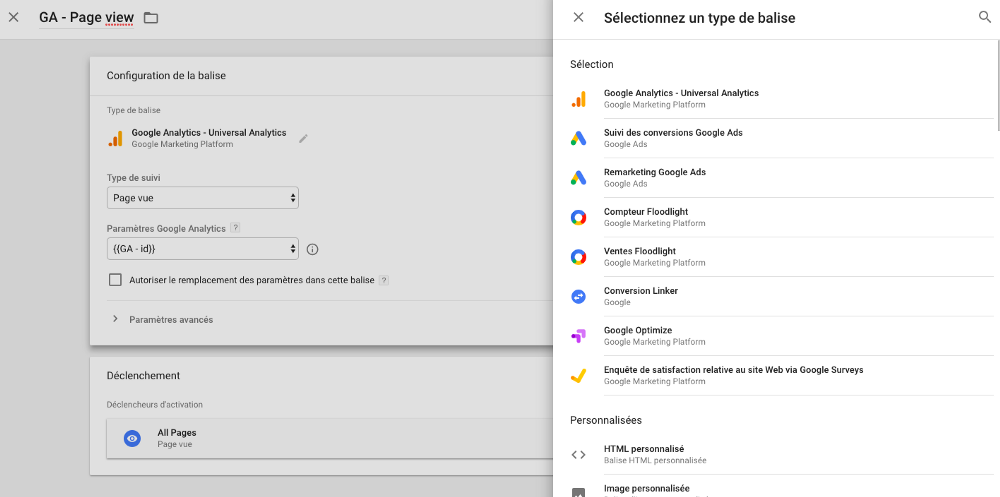Image resolution: width=1000 pixels, height=497 pixels.
Task: Click the purple Google Optimize icon
Action: point(578,336)
